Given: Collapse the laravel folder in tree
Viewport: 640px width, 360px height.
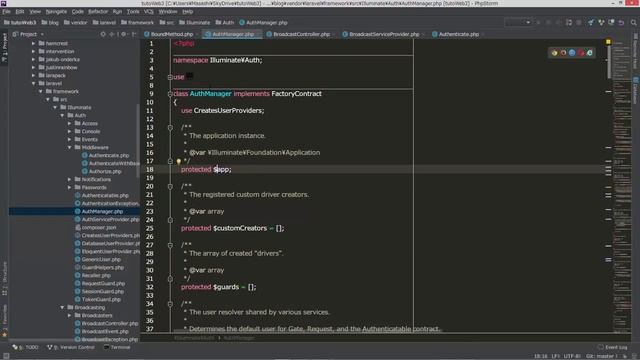Looking at the screenshot, I should [33, 83].
